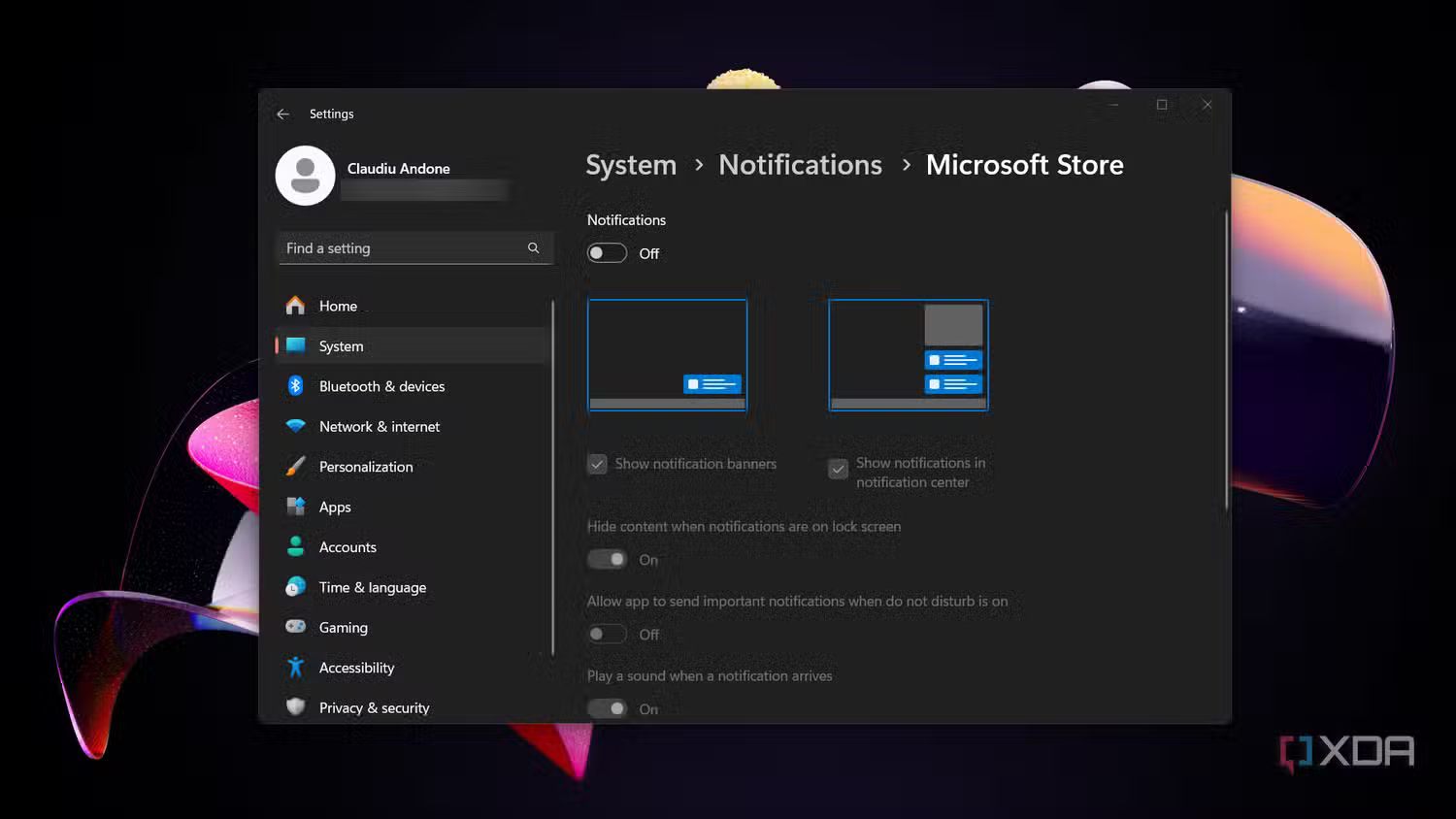The width and height of the screenshot is (1456, 819).
Task: Open System from the breadcrumb trail
Action: coord(631,164)
